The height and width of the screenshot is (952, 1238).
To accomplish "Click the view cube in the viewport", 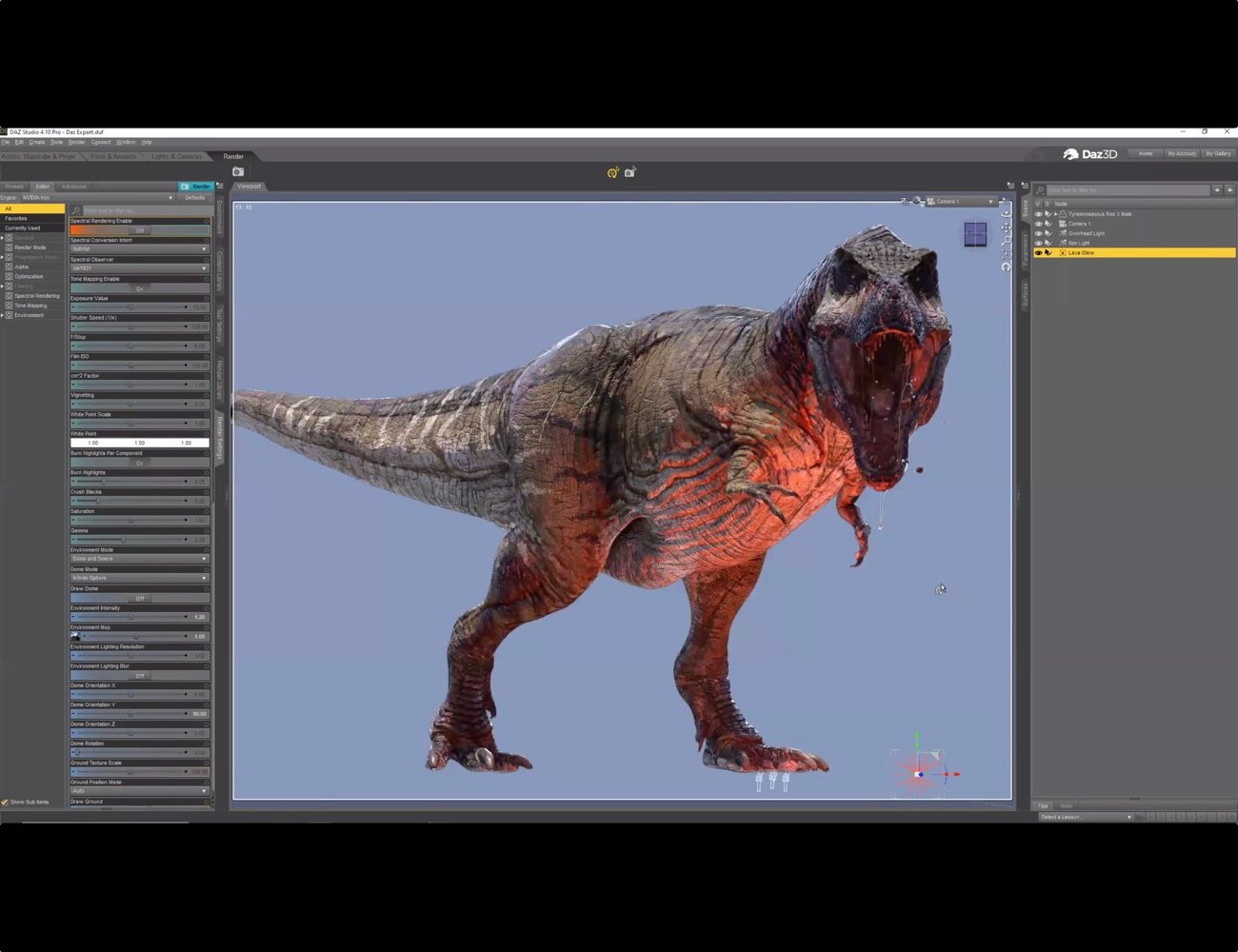I will [x=975, y=234].
